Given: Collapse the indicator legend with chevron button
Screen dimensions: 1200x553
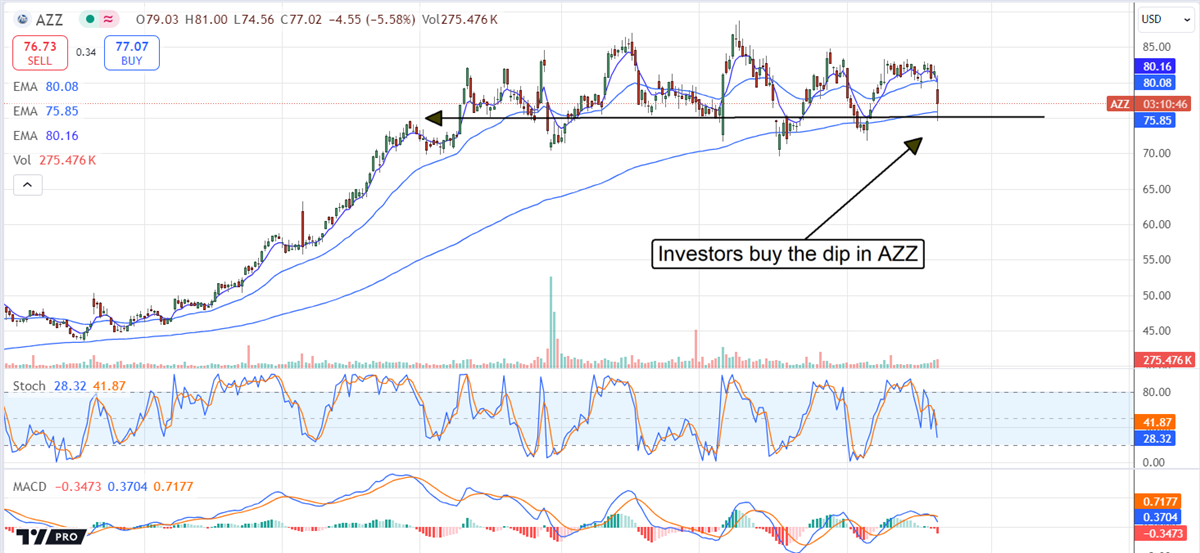Looking at the screenshot, I should 28,185.
